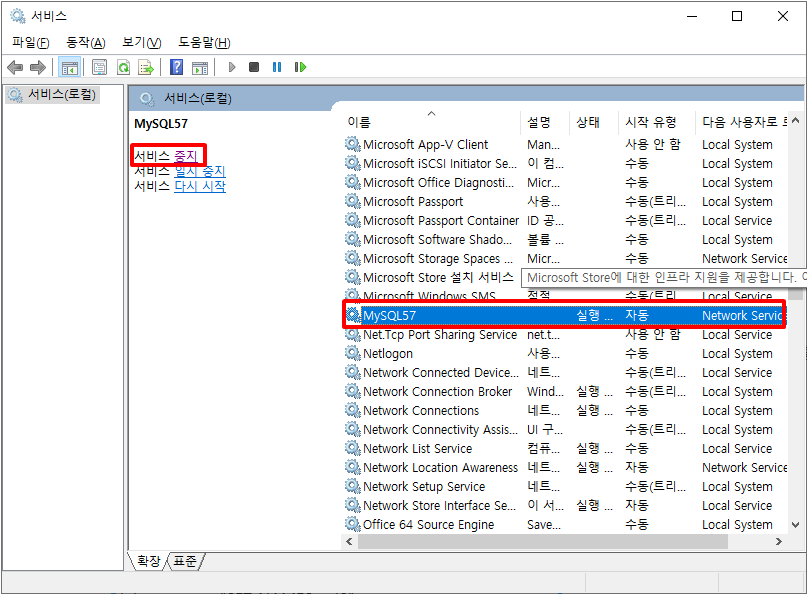This screenshot has width=808, height=595.
Task: Select Microsoft Office Diagnostics service
Action: 565,183
